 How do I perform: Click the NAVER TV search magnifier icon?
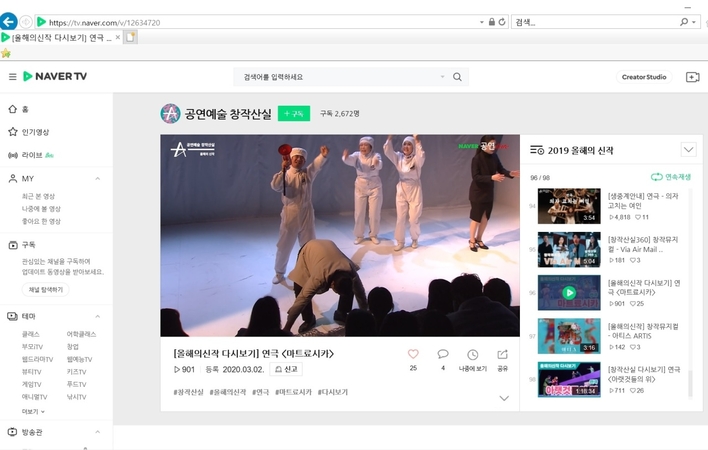coord(457,77)
